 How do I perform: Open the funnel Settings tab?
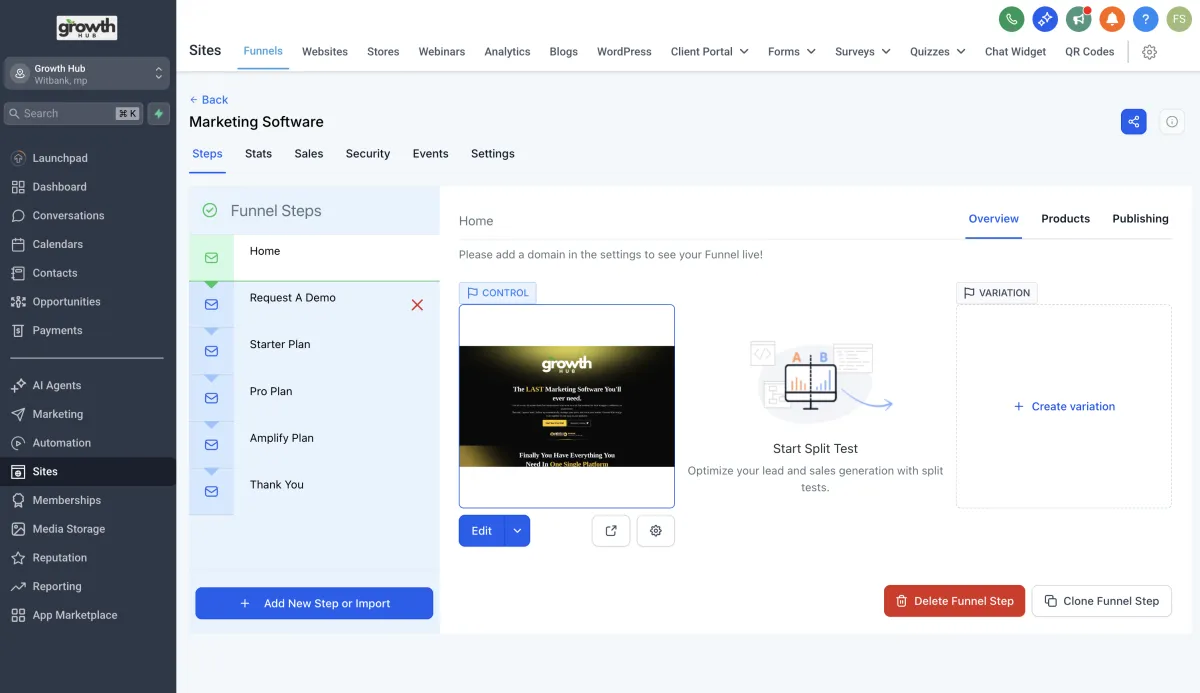(x=493, y=154)
